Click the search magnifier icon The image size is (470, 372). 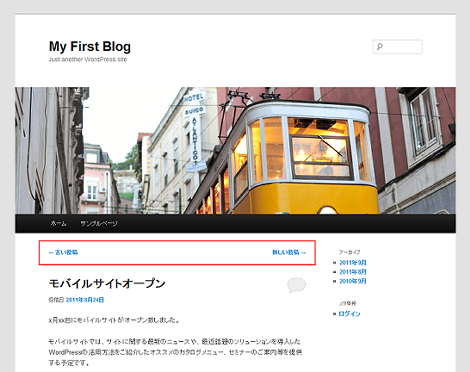(380, 47)
